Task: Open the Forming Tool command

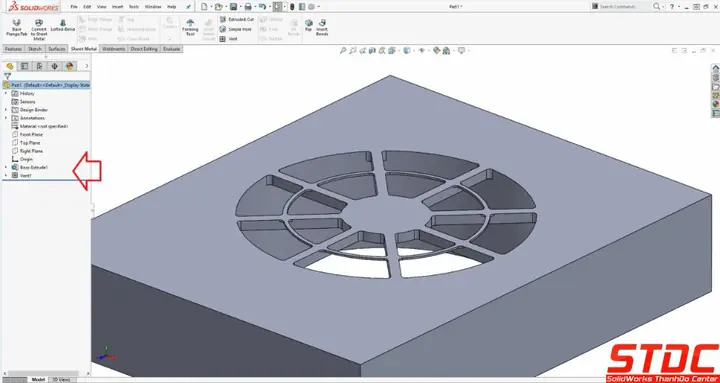Action: pyautogui.click(x=190, y=28)
